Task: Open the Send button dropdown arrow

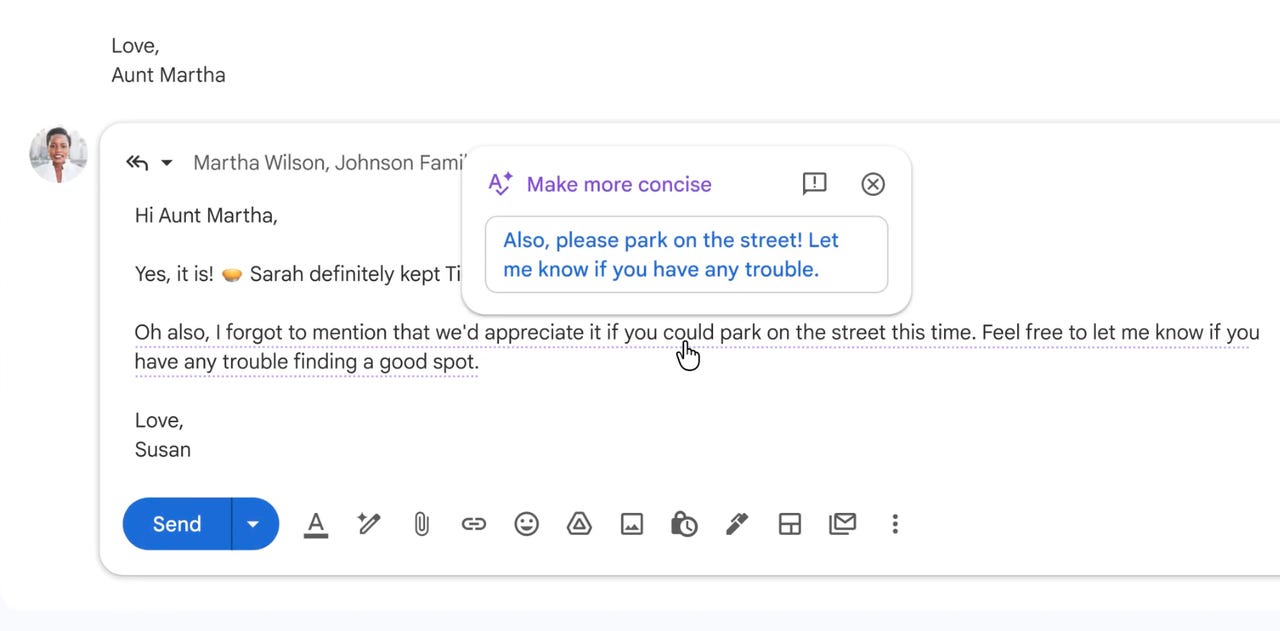Action: click(x=253, y=524)
